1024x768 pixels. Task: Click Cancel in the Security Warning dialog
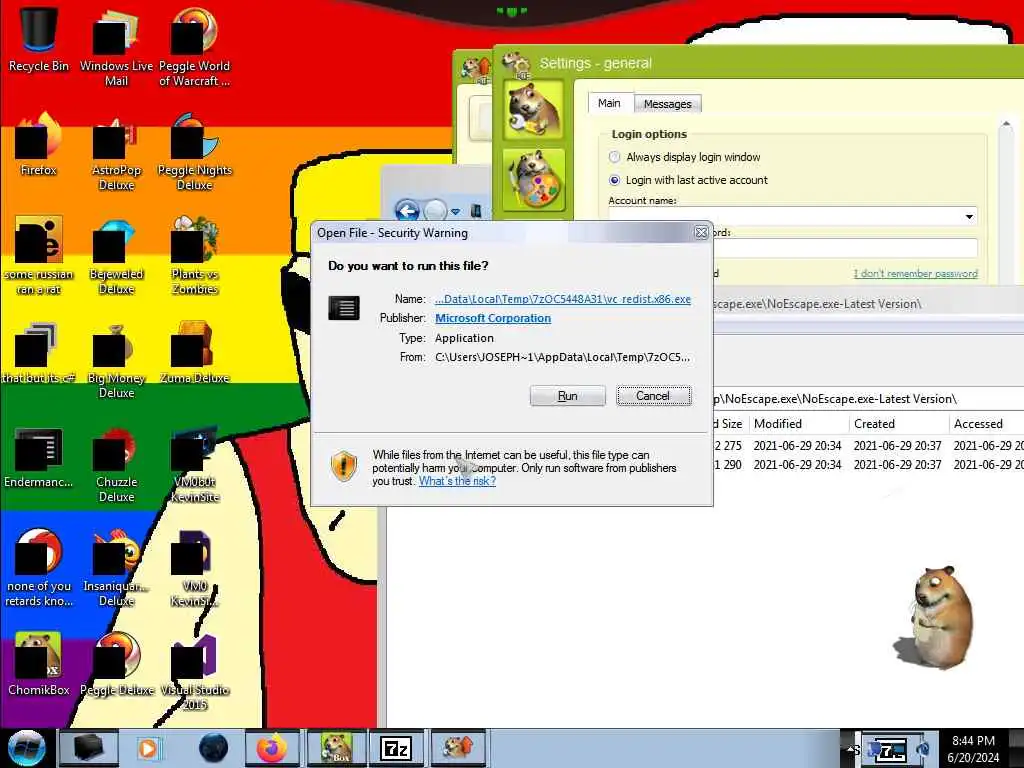pyautogui.click(x=653, y=396)
